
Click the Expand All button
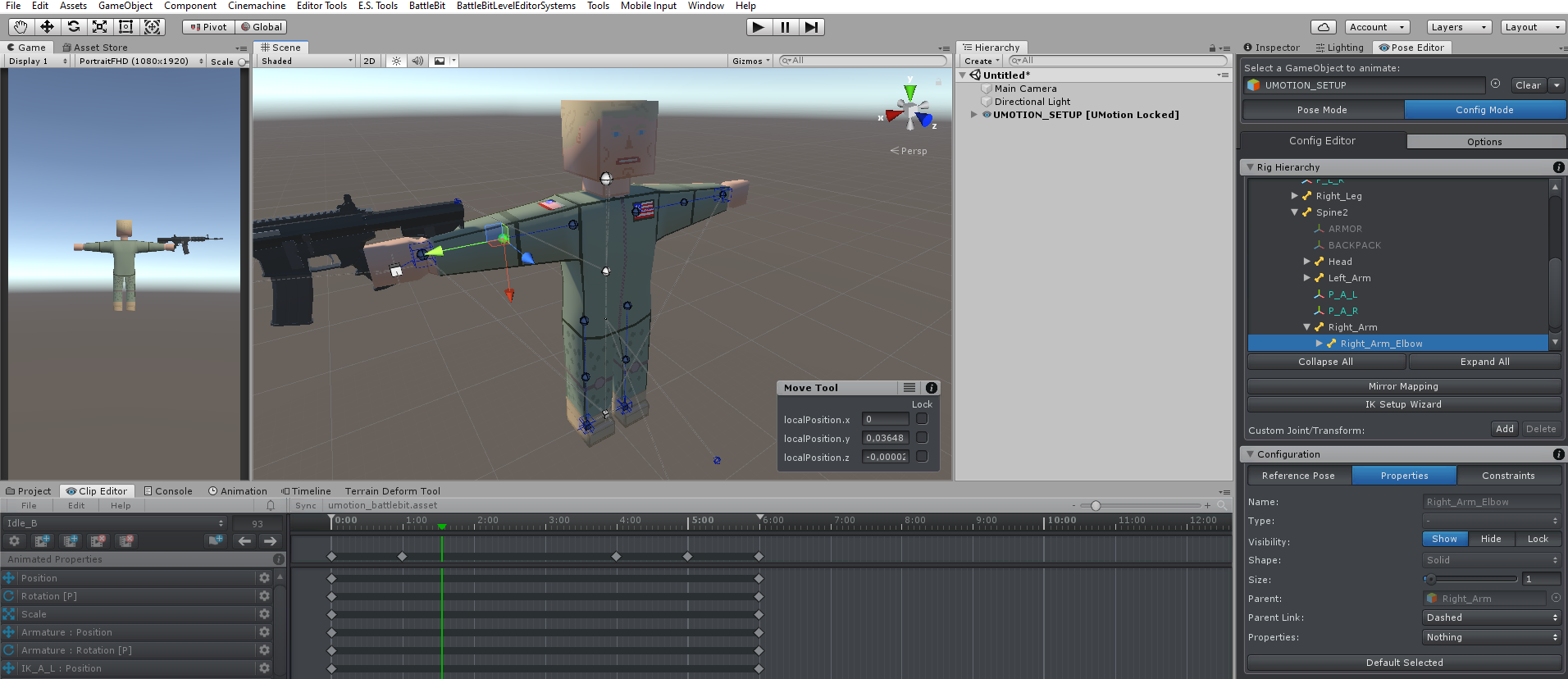(x=1484, y=362)
